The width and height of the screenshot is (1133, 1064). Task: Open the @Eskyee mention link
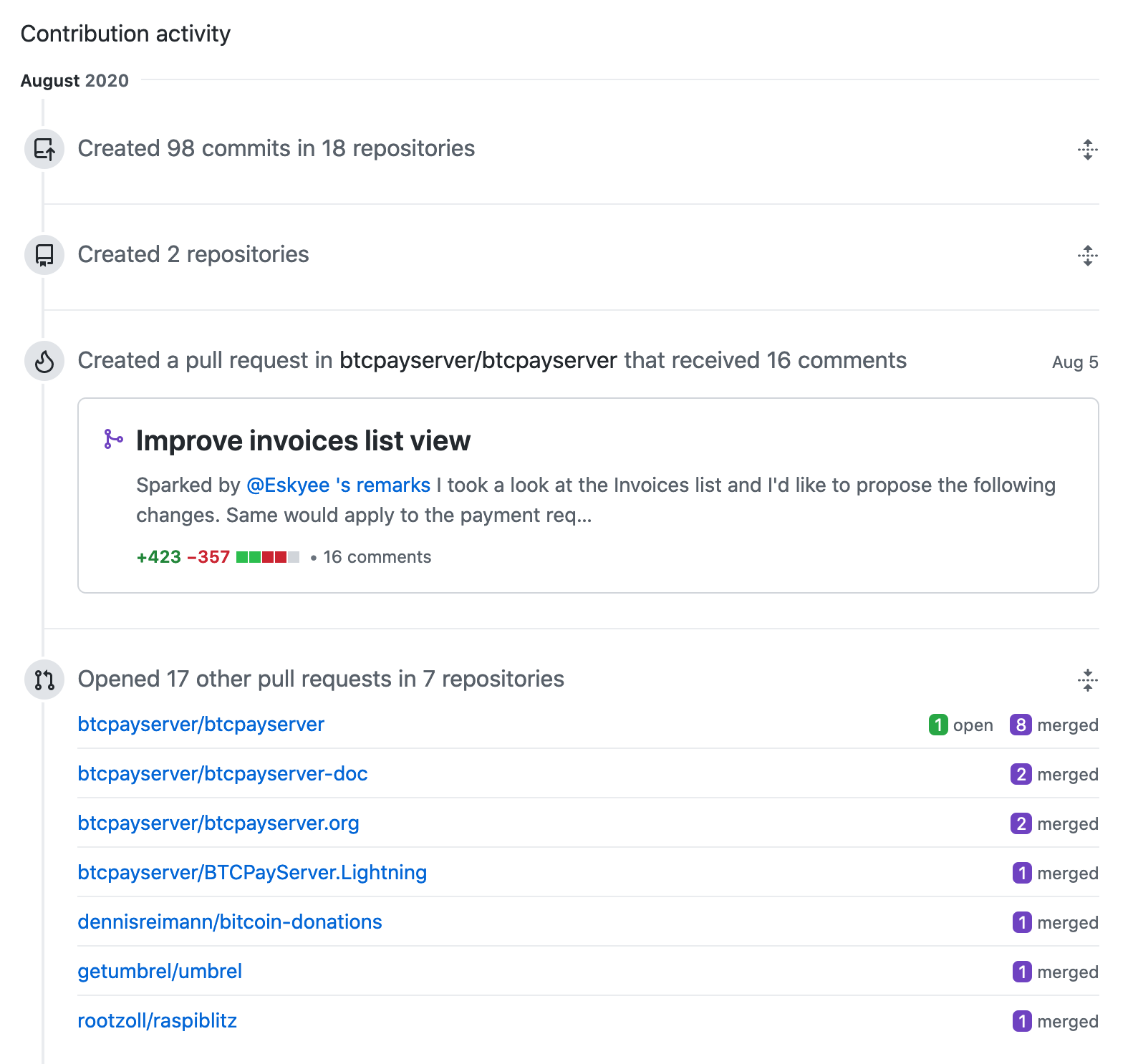tap(288, 485)
